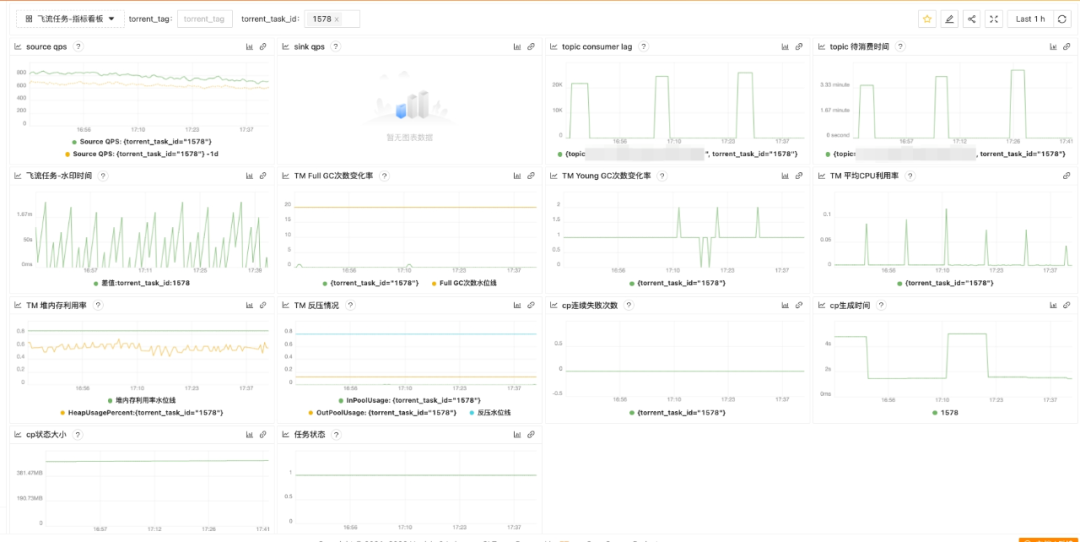Toggle legend series in TM 平均CPU利用率 panel
The width and height of the screenshot is (1080, 542).
click(945, 283)
